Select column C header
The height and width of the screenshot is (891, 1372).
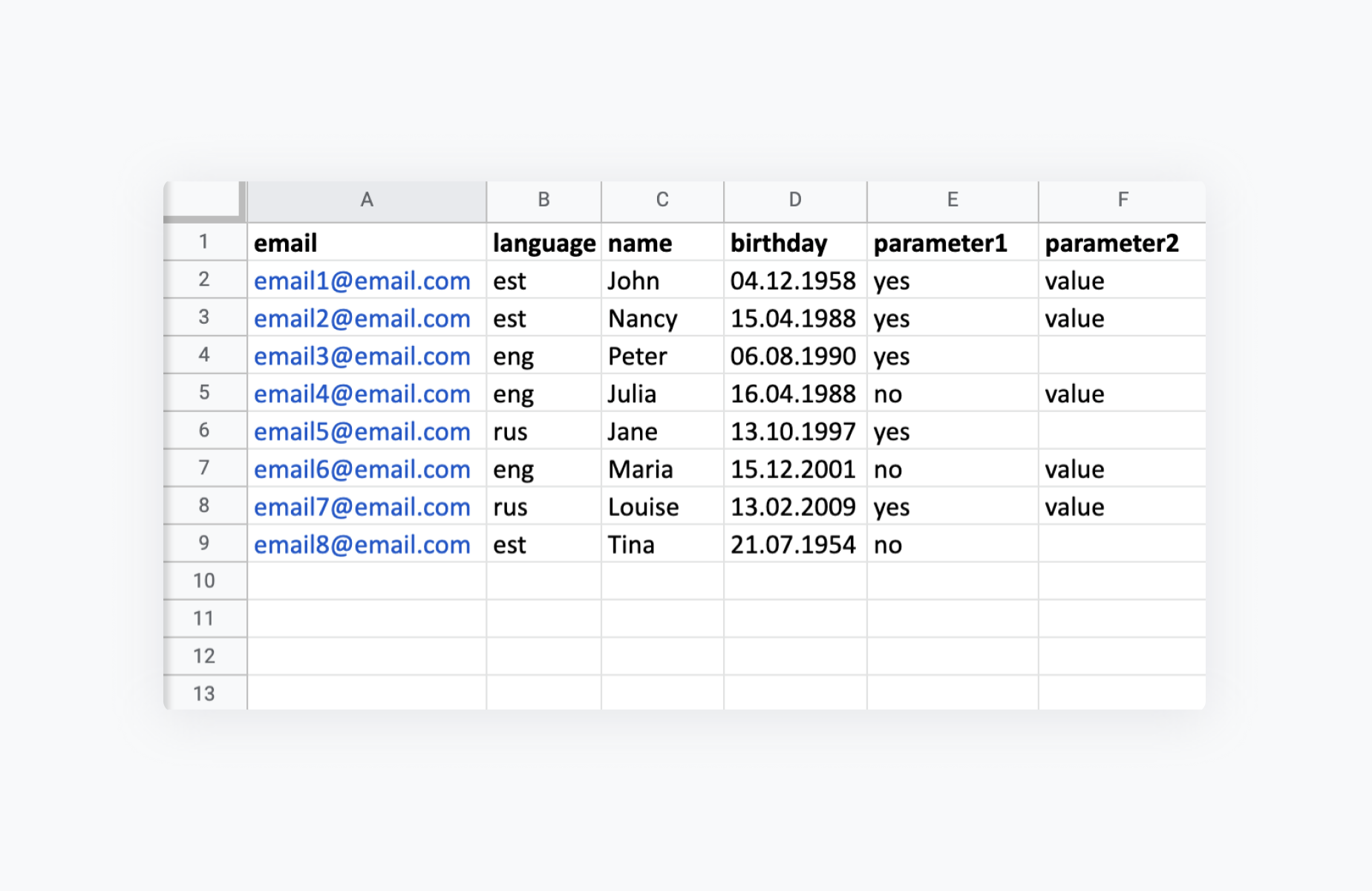662,200
